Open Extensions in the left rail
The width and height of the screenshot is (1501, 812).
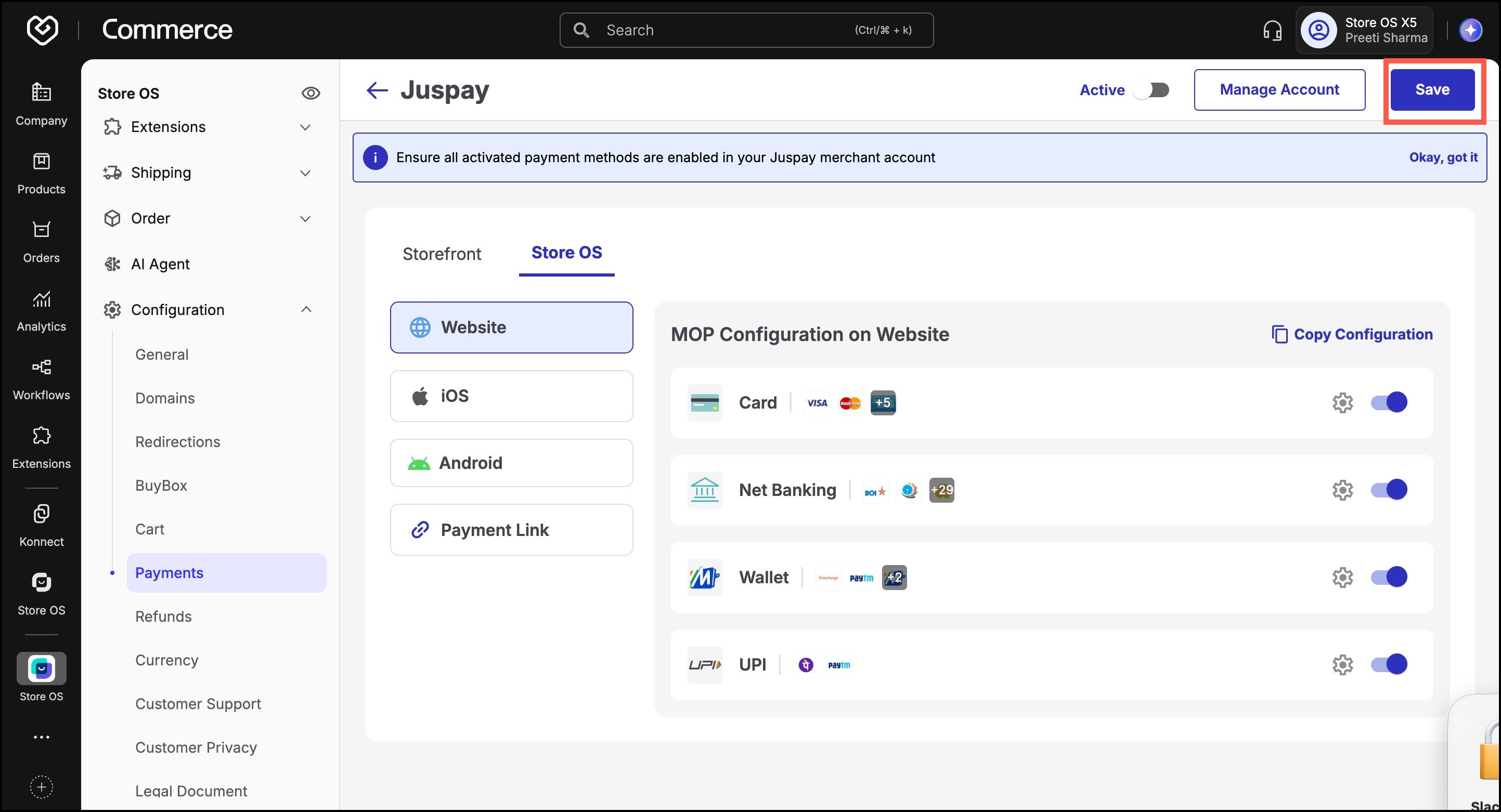[42, 448]
